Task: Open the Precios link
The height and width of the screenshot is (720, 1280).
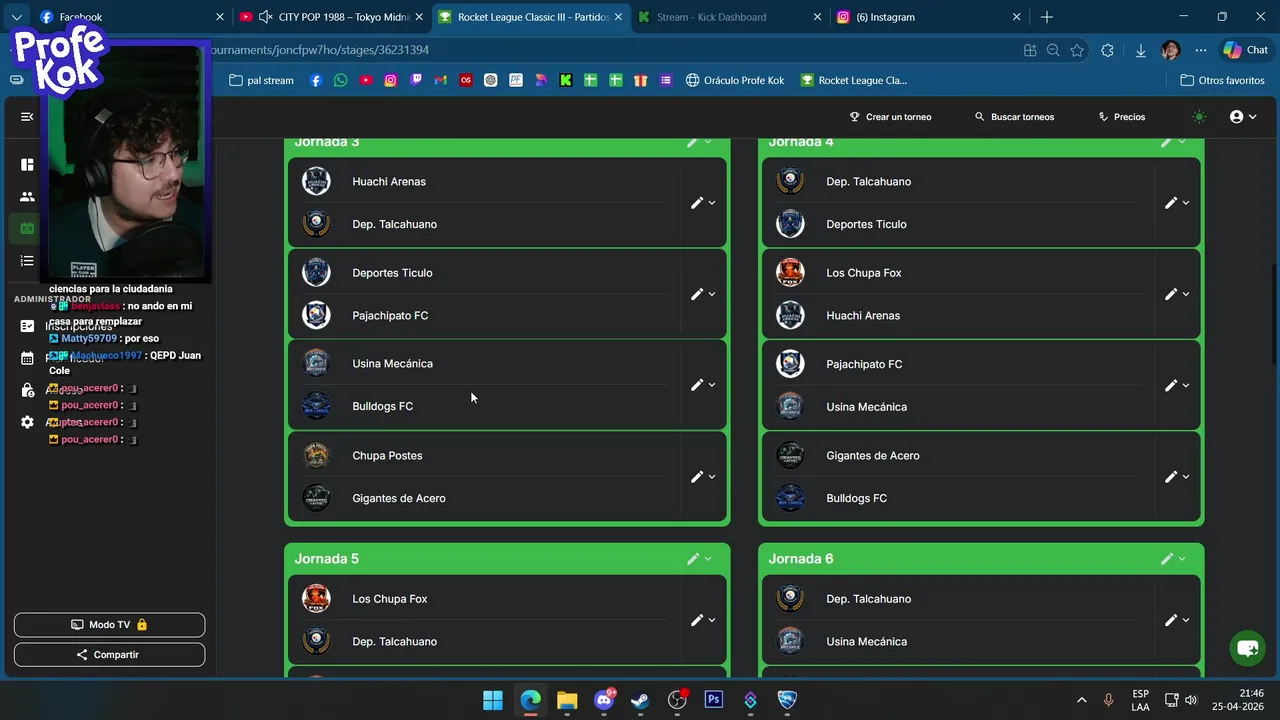Action: (1121, 117)
